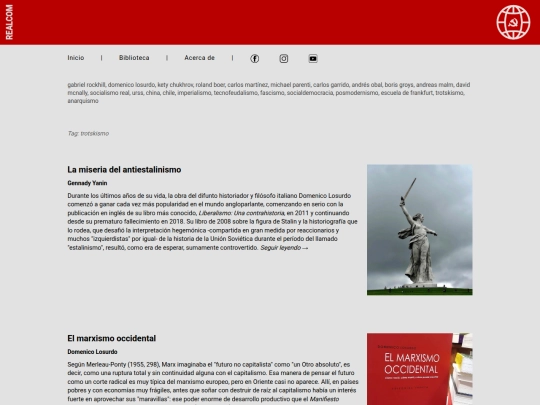Select the posmodernismo tag

[x=357, y=93]
